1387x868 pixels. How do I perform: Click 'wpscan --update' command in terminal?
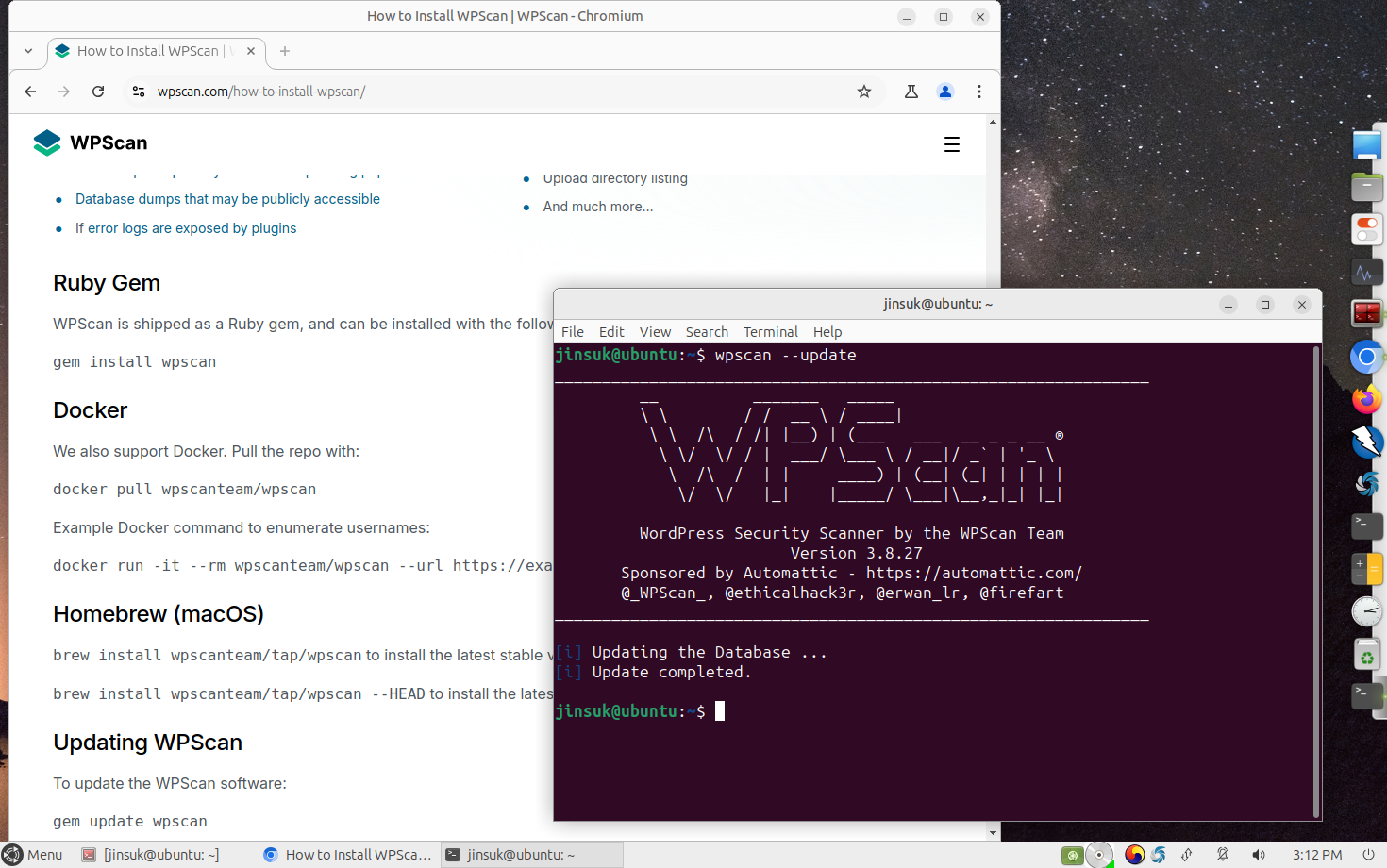tap(785, 355)
